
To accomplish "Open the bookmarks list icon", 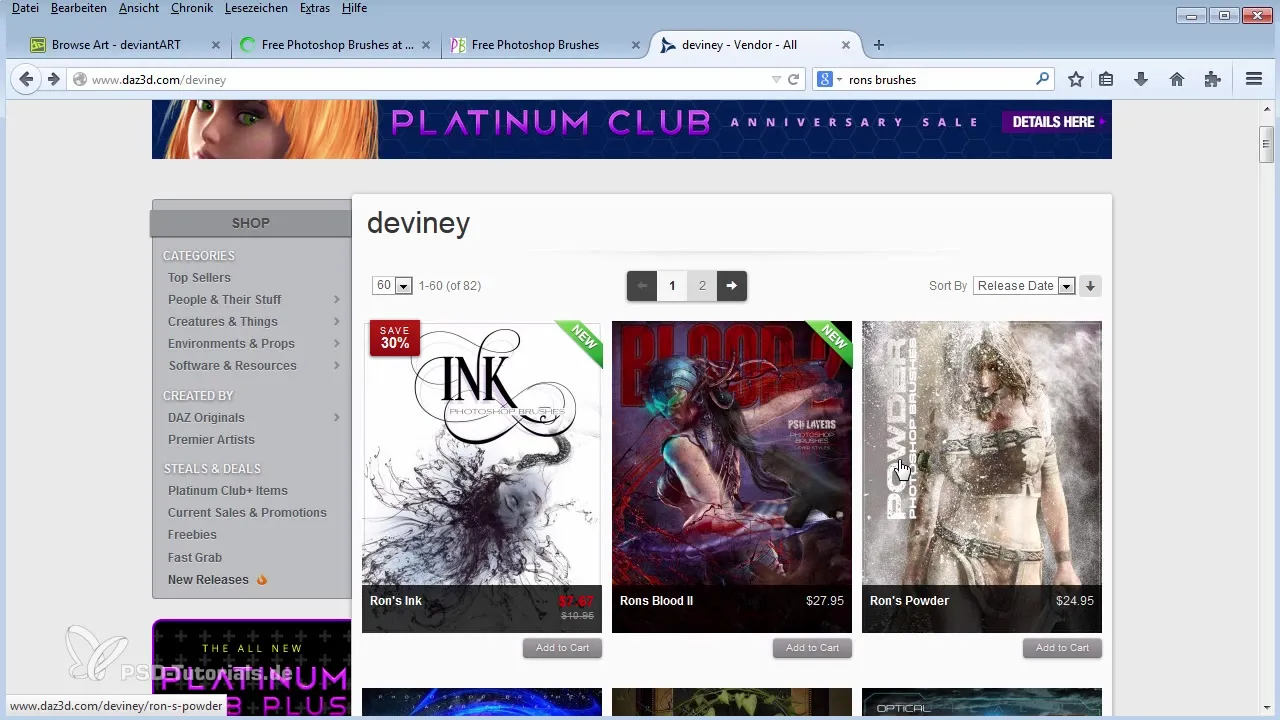I will (x=1106, y=79).
